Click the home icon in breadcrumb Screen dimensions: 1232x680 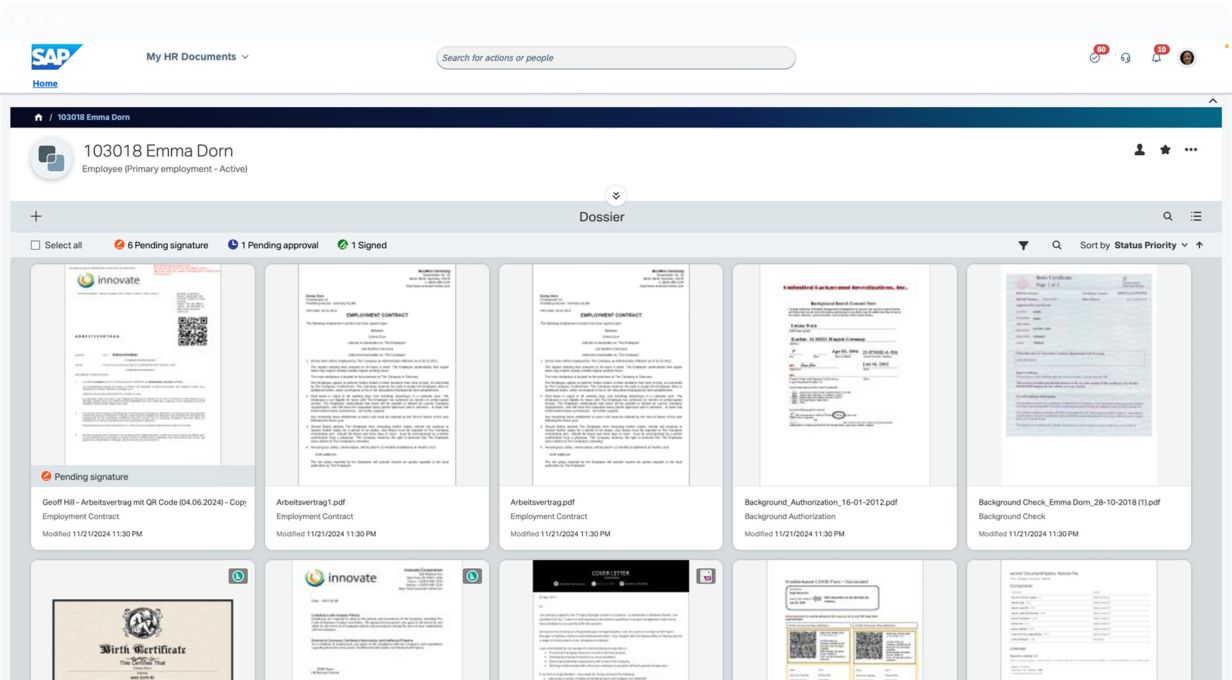pyautogui.click(x=38, y=118)
